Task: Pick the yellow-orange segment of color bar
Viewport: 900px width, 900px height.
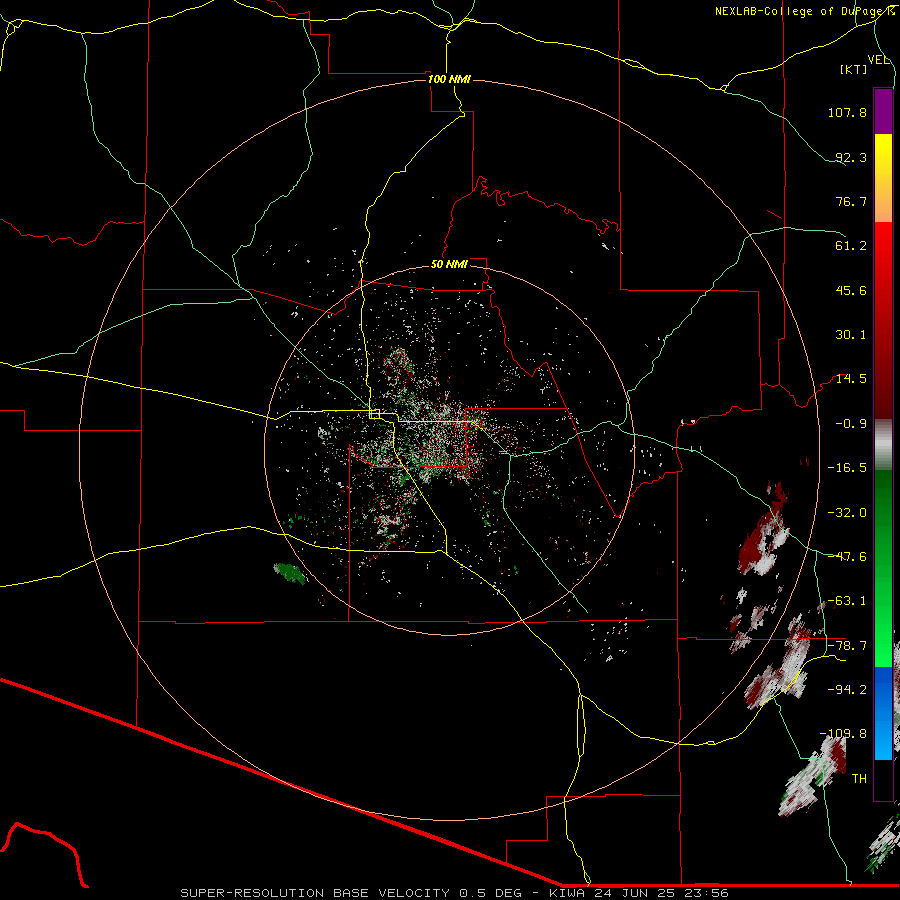Action: coord(883,178)
